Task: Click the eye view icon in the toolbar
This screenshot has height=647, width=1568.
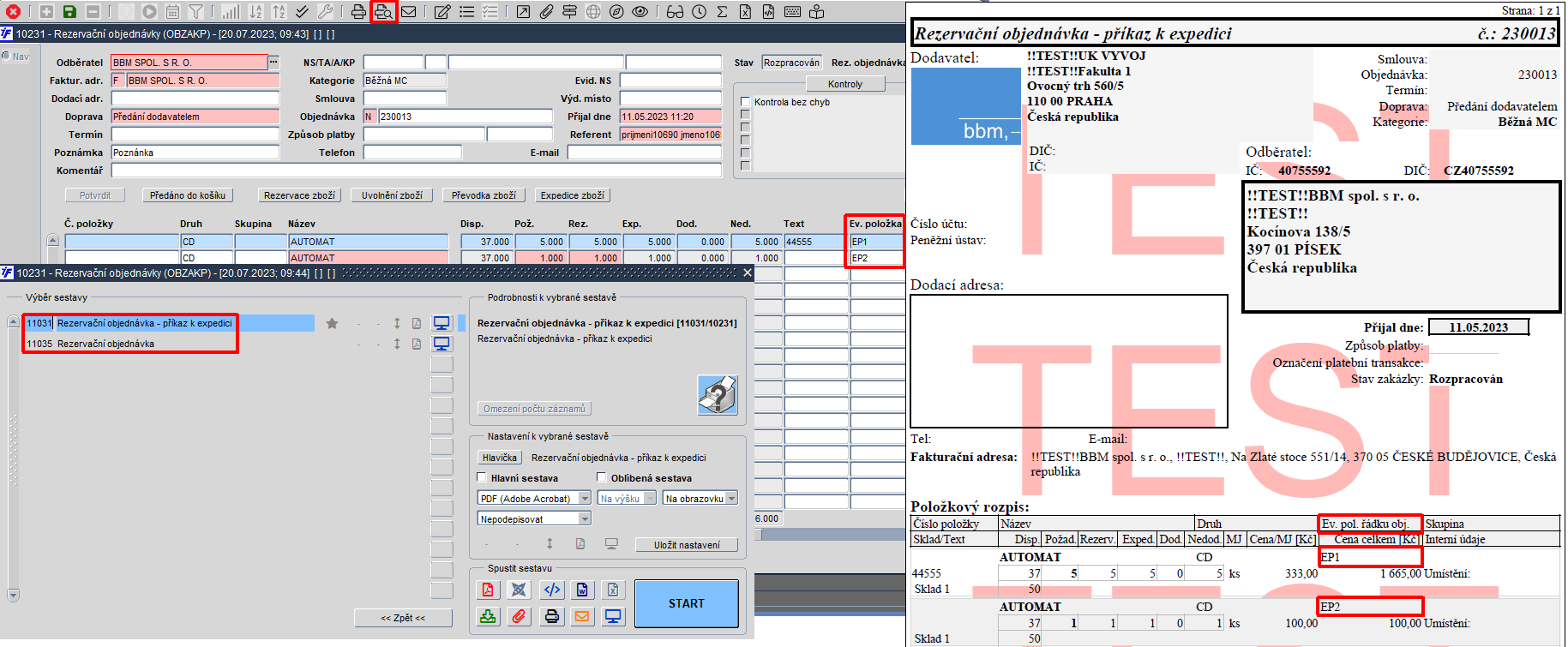Action: click(x=640, y=12)
